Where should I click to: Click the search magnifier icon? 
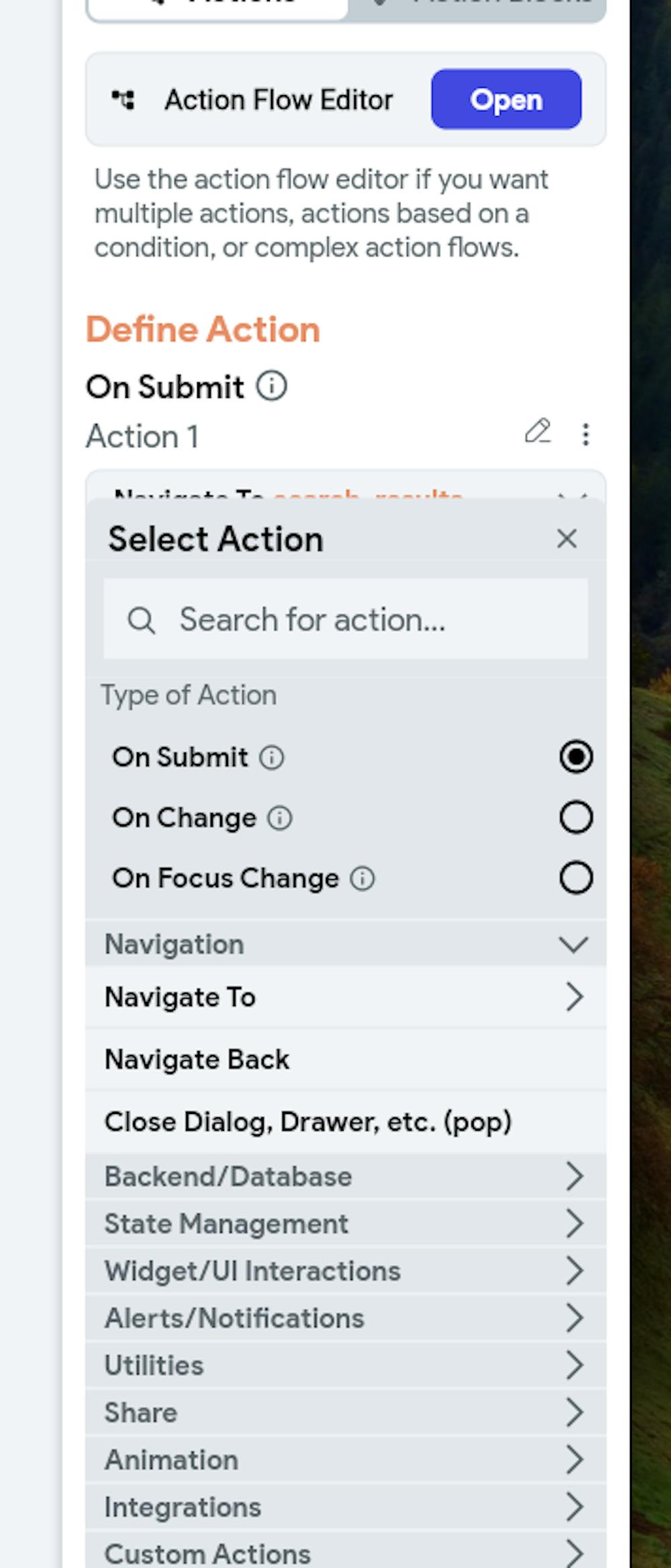(x=141, y=620)
